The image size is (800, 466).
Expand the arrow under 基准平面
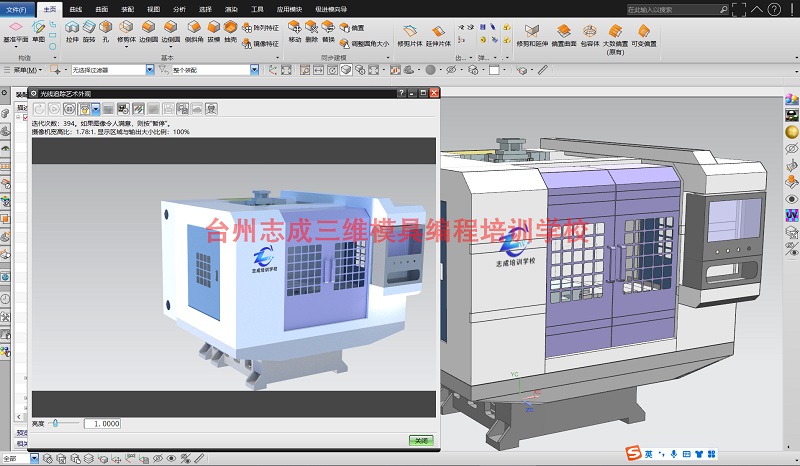tap(16, 47)
